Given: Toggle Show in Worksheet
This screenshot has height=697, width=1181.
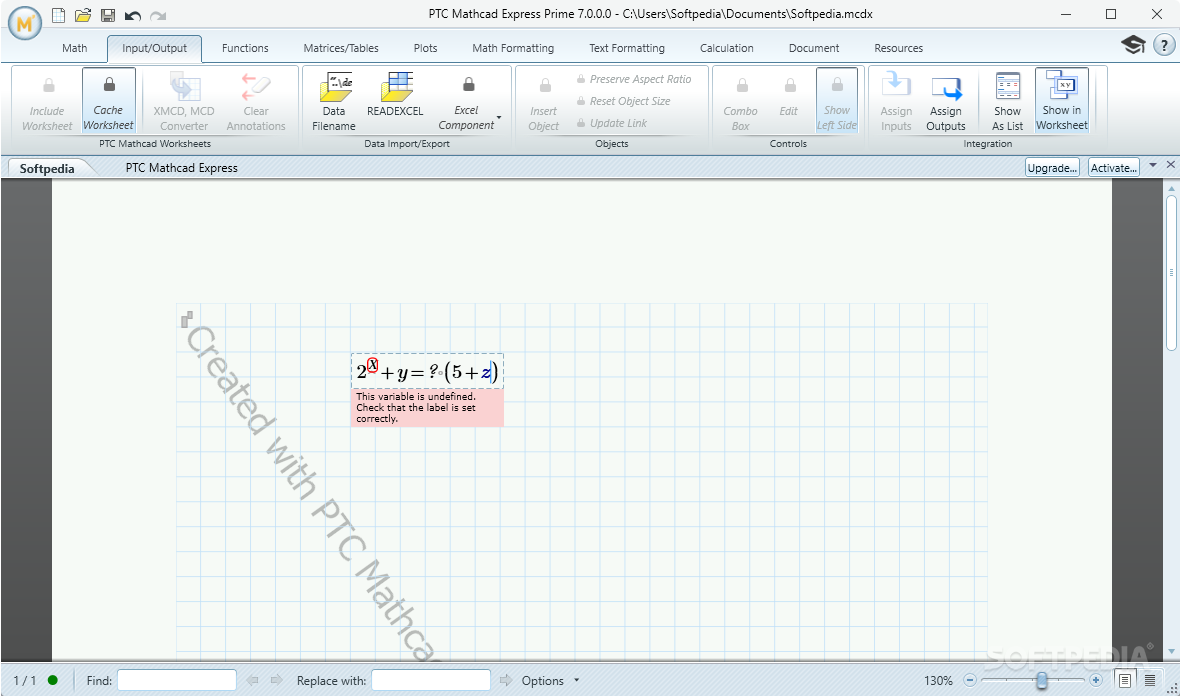Looking at the screenshot, I should coord(1062,101).
